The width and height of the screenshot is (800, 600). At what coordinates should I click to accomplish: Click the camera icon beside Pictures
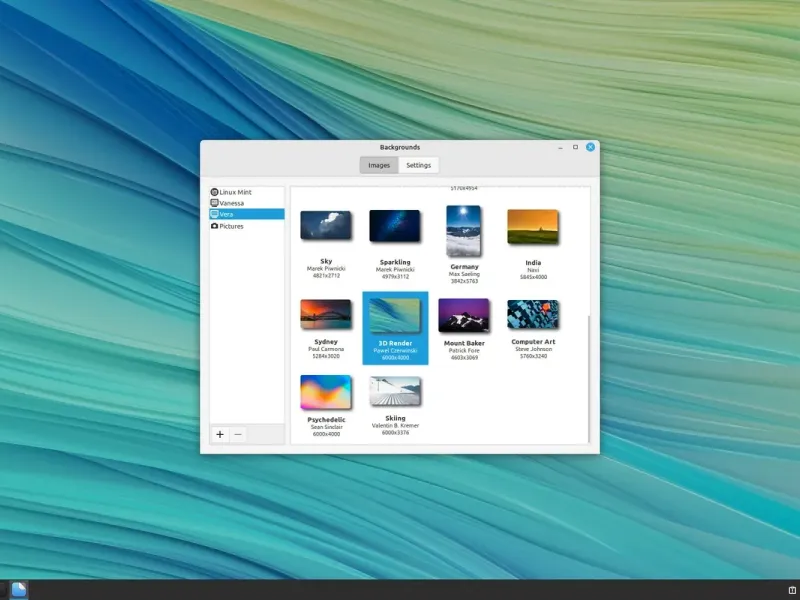[x=214, y=226]
